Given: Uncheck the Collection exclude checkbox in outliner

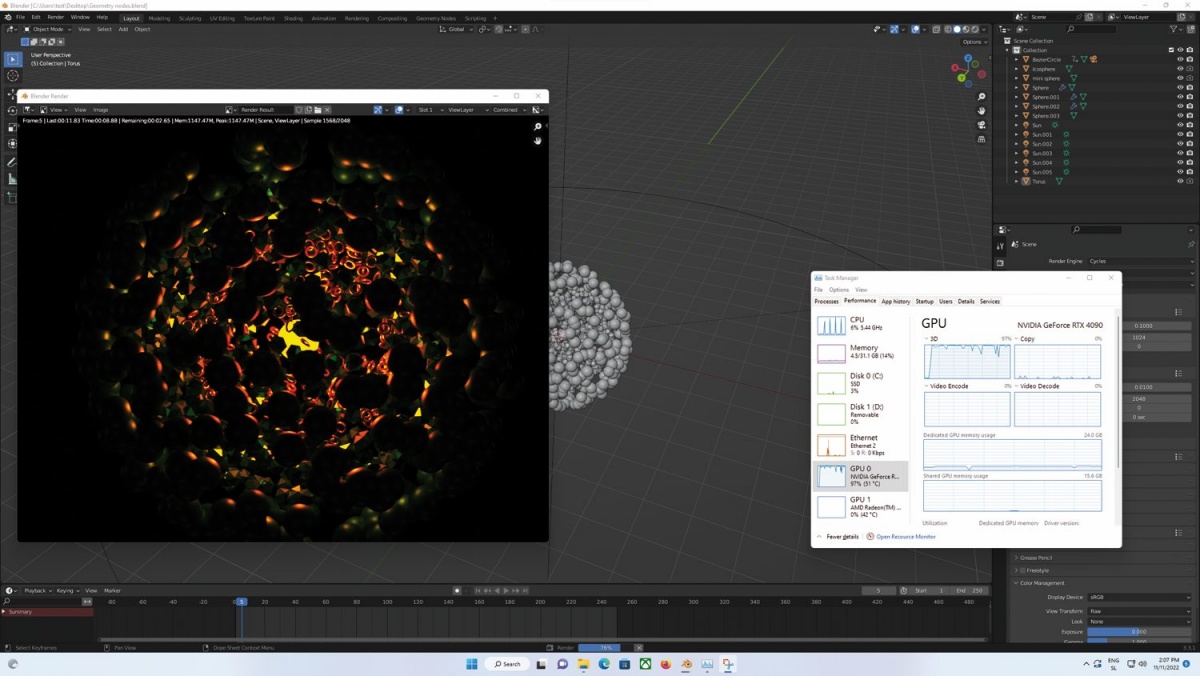Looking at the screenshot, I should pyautogui.click(x=1171, y=50).
